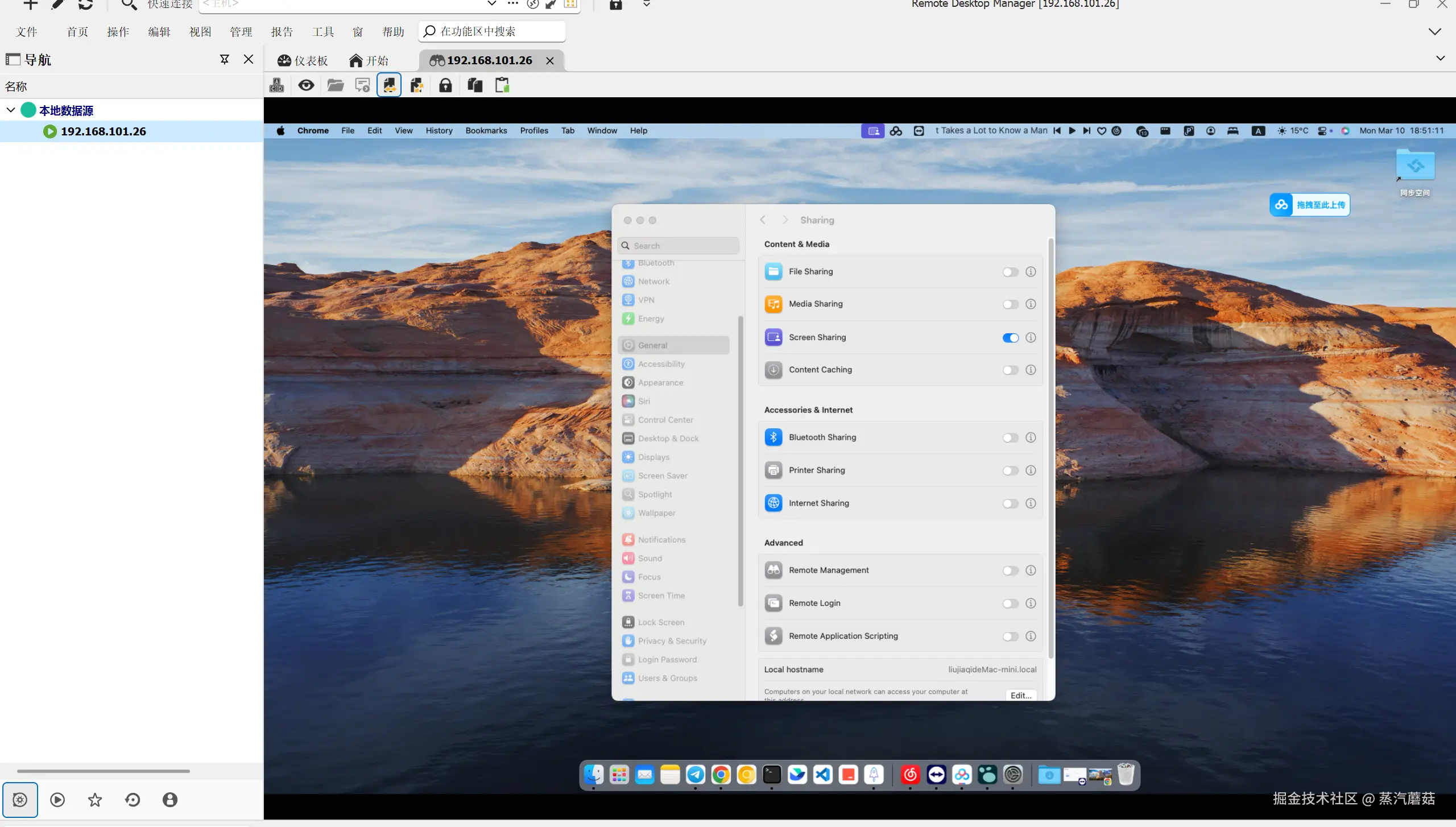Open the favorites star icon in navigation footer
This screenshot has height=827, width=1456.
[95, 800]
